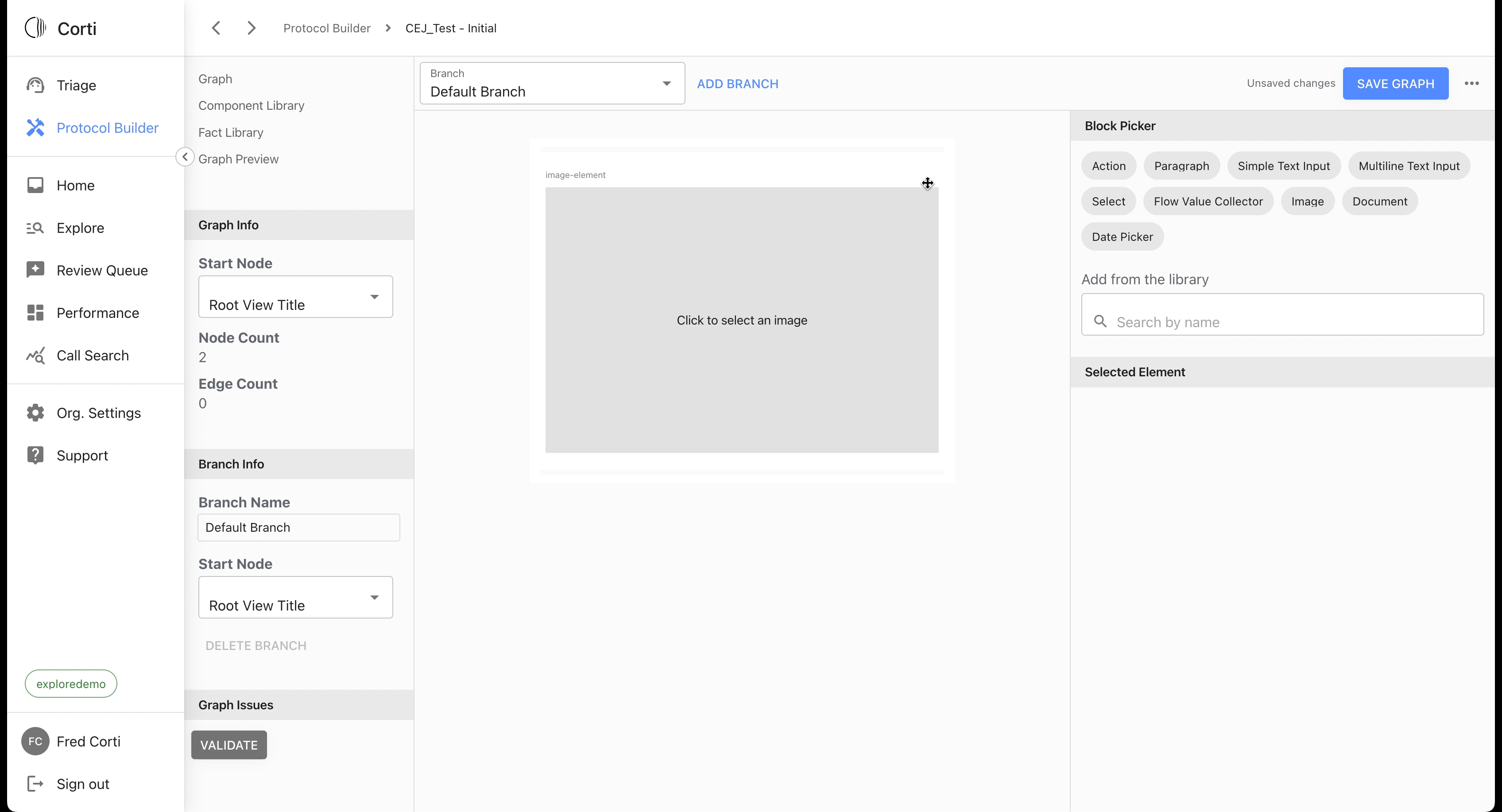The image size is (1502, 812).
Task: Click the Call Search icon
Action: [35, 355]
